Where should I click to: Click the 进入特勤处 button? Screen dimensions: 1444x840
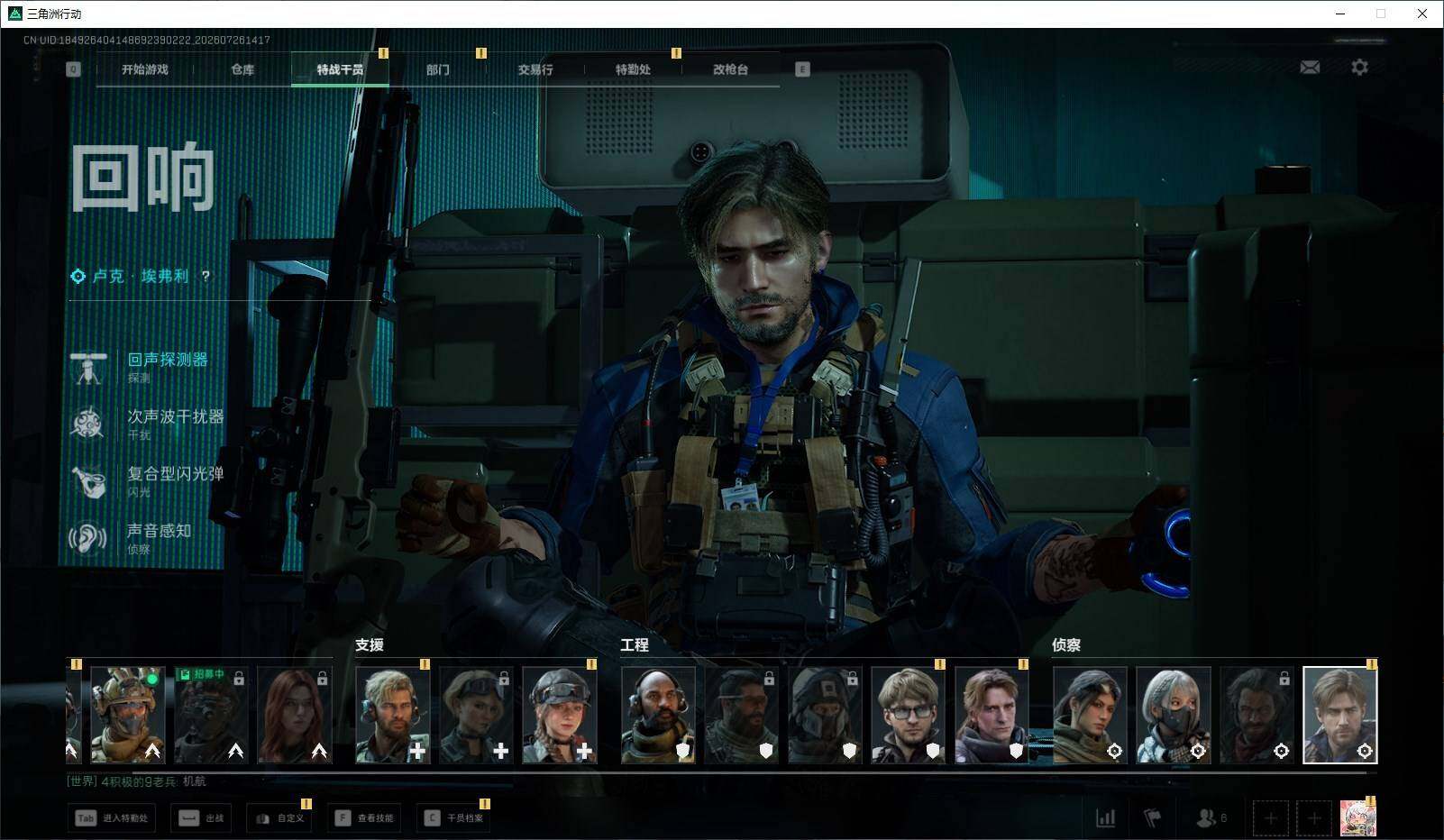(x=112, y=818)
